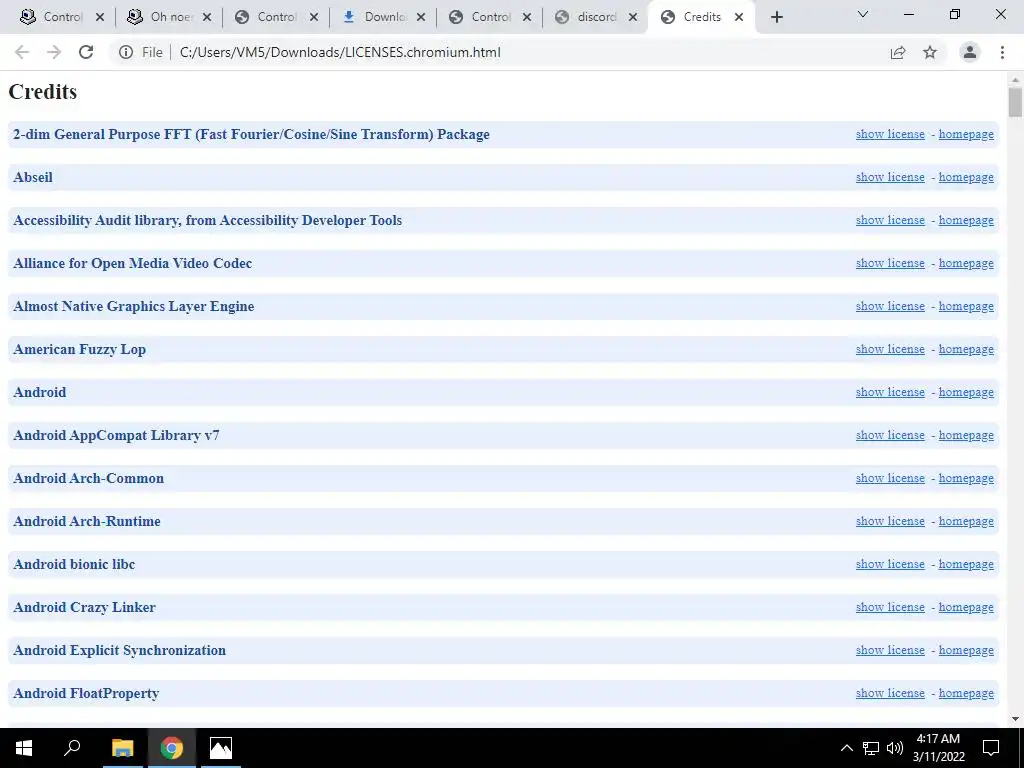Go back to the previous page

[22, 52]
